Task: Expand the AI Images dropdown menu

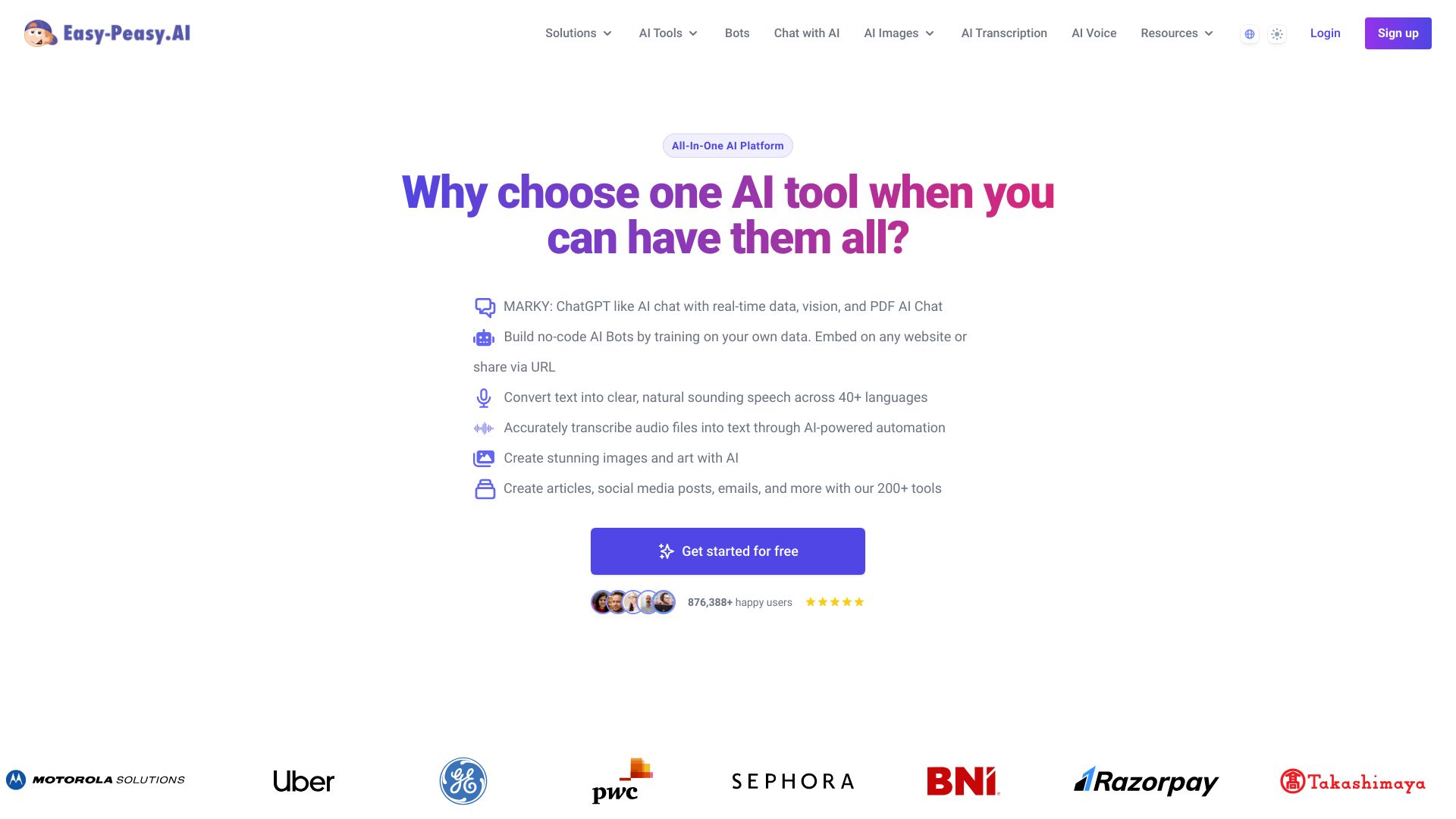Action: (x=898, y=33)
